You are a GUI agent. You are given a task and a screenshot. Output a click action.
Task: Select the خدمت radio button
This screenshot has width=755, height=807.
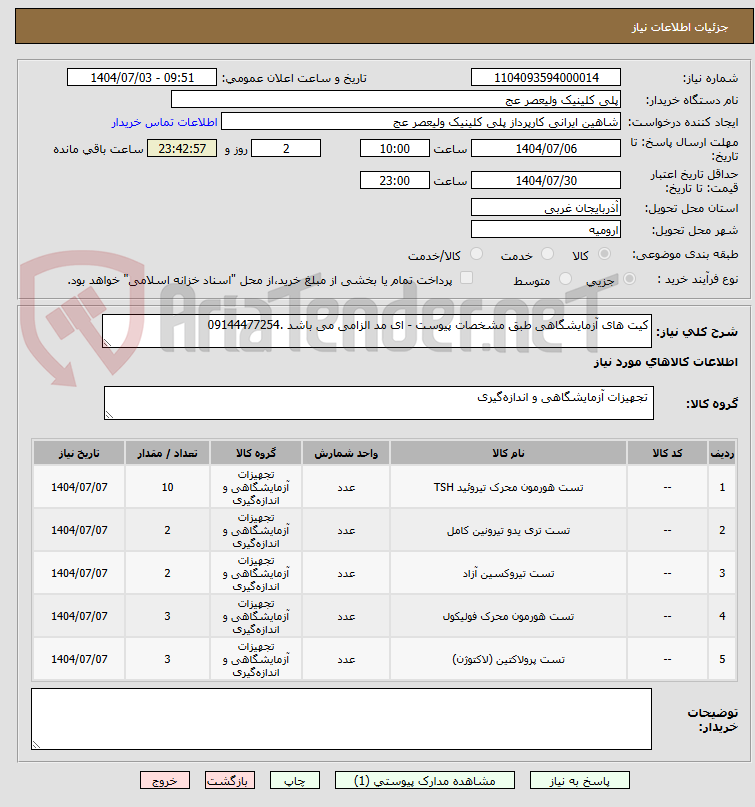(548, 254)
